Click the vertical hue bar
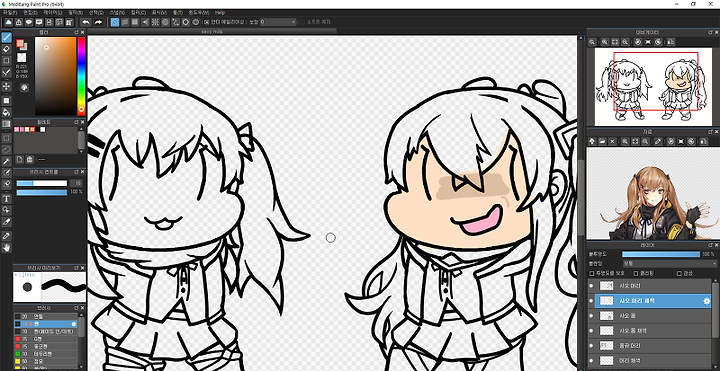The height and width of the screenshot is (371, 720). (81, 76)
